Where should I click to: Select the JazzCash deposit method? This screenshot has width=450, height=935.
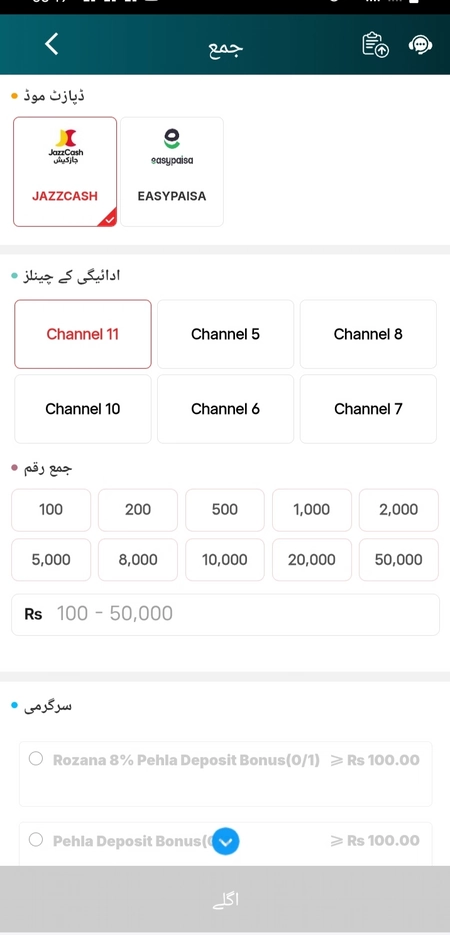pos(65,172)
